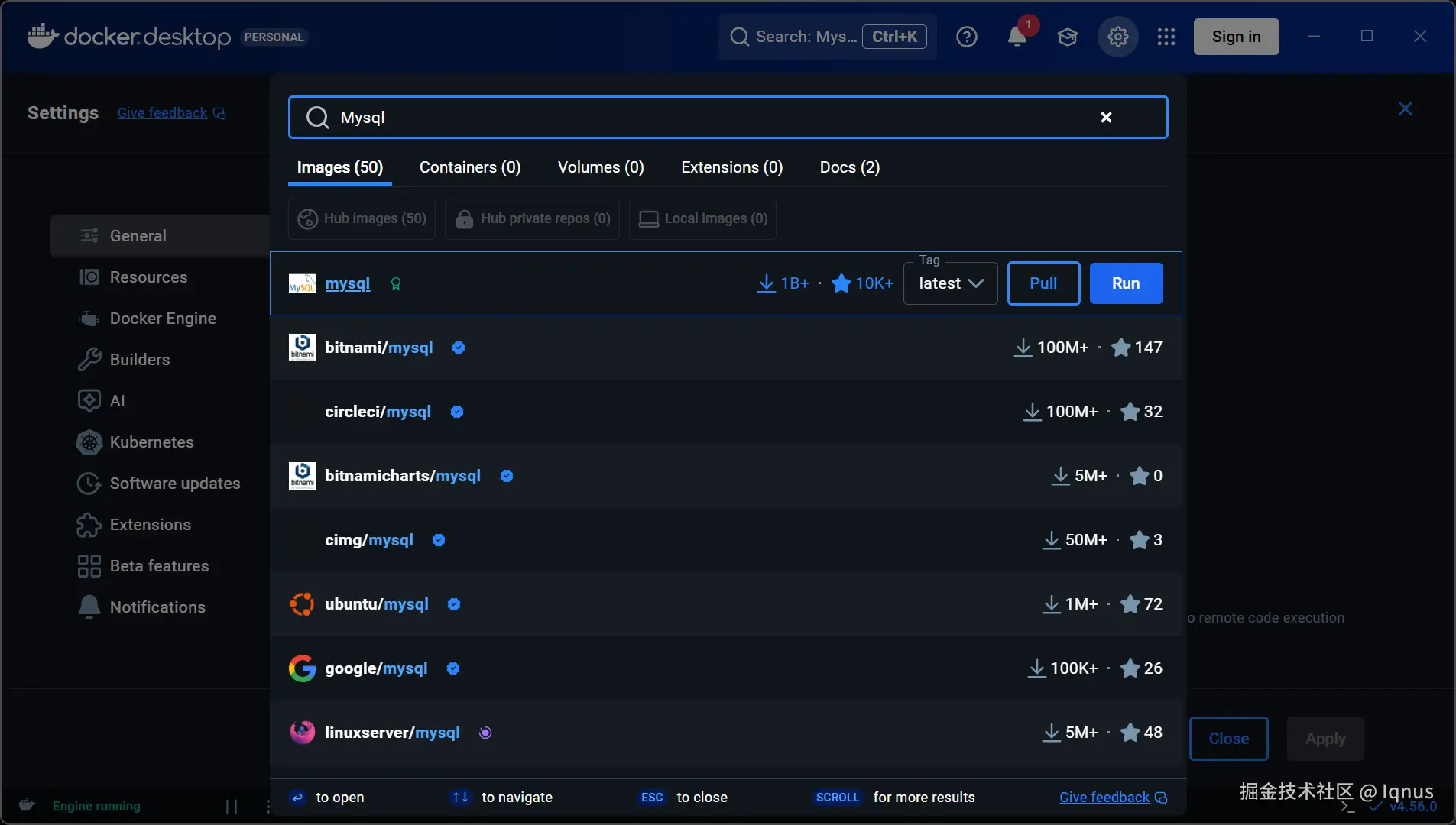Click Give feedback link beside Settings
The image size is (1456, 825).
[171, 113]
